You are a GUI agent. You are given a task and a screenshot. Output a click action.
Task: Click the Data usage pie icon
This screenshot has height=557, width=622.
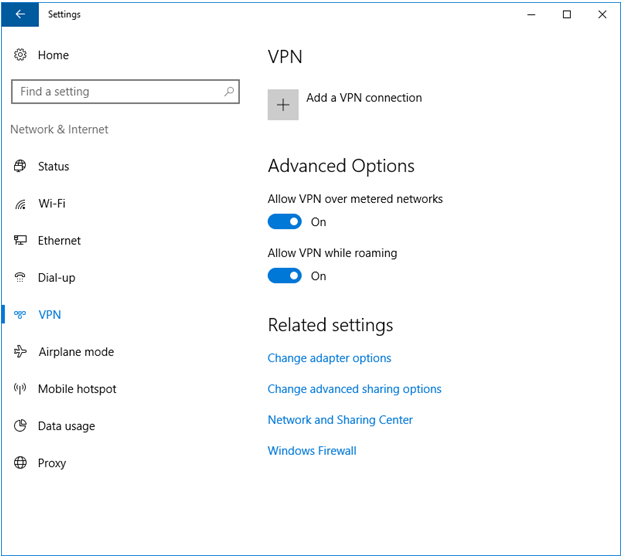[20, 426]
